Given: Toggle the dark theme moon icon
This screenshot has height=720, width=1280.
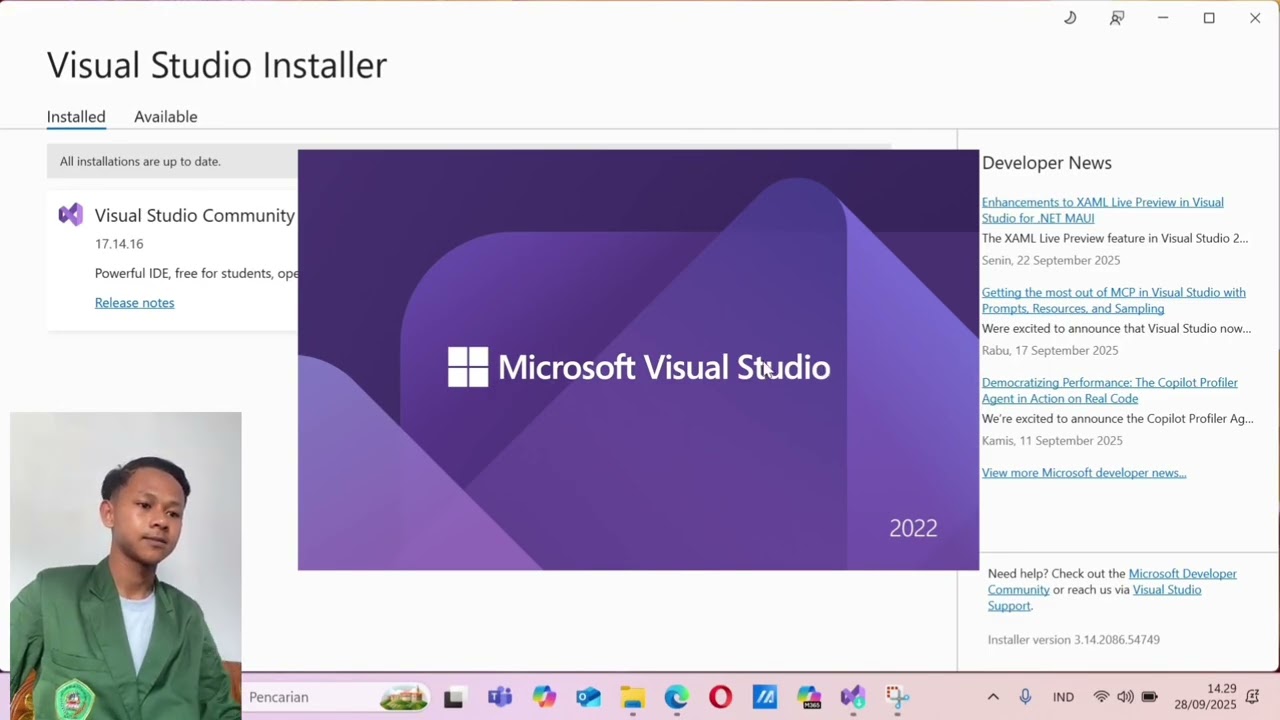Looking at the screenshot, I should point(1070,18).
